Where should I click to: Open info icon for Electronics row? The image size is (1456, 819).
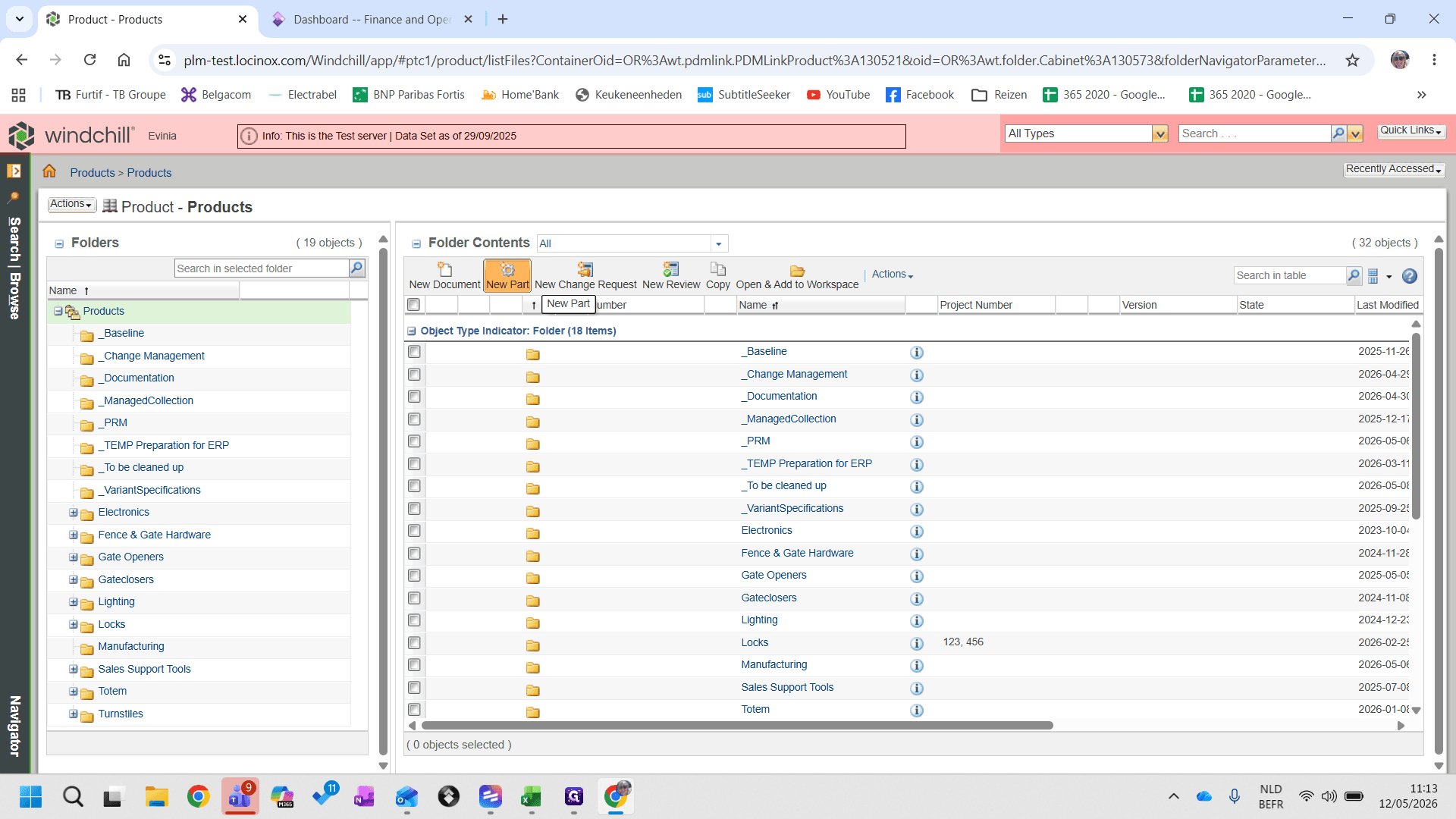(917, 532)
